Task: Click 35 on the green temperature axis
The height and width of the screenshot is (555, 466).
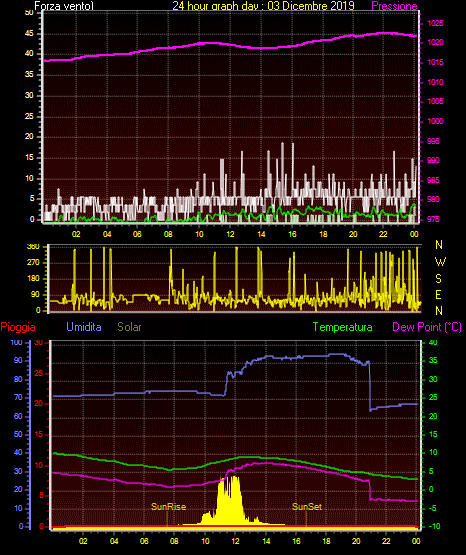Action: (433, 360)
